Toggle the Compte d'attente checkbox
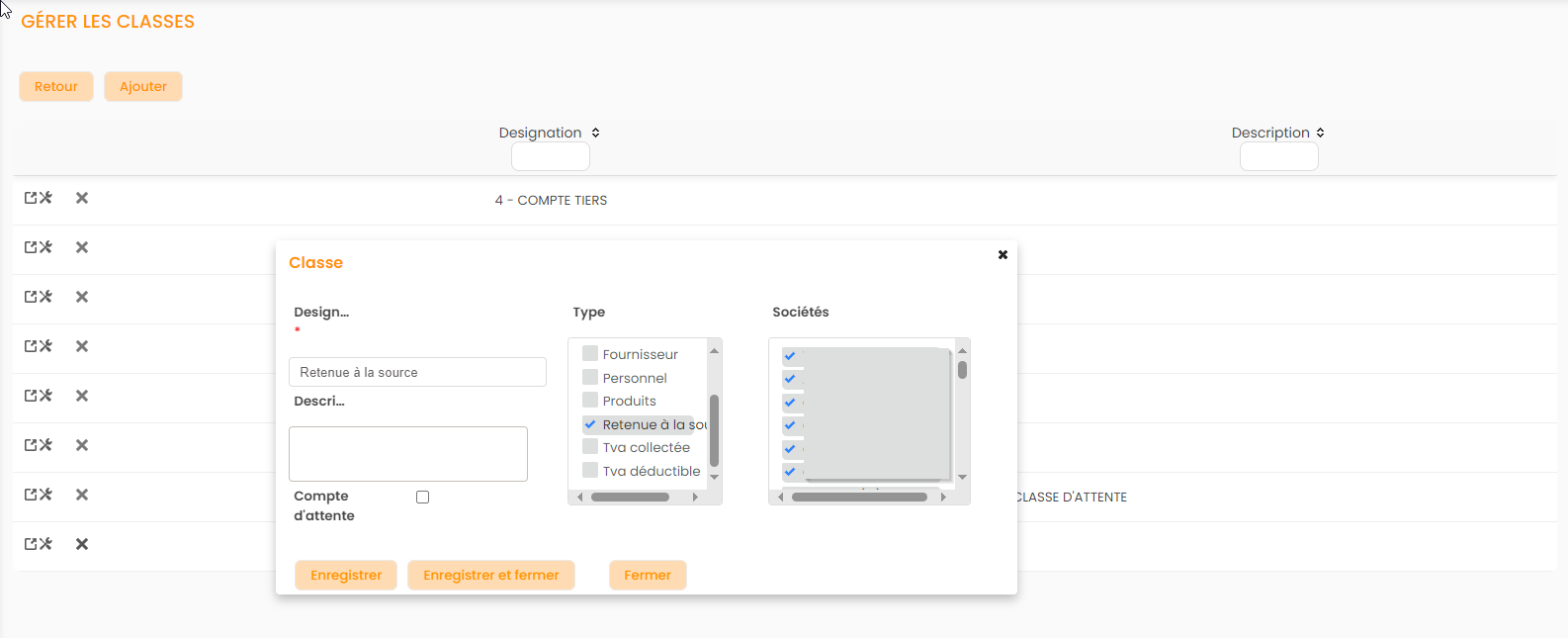The height and width of the screenshot is (638, 1568). (422, 498)
